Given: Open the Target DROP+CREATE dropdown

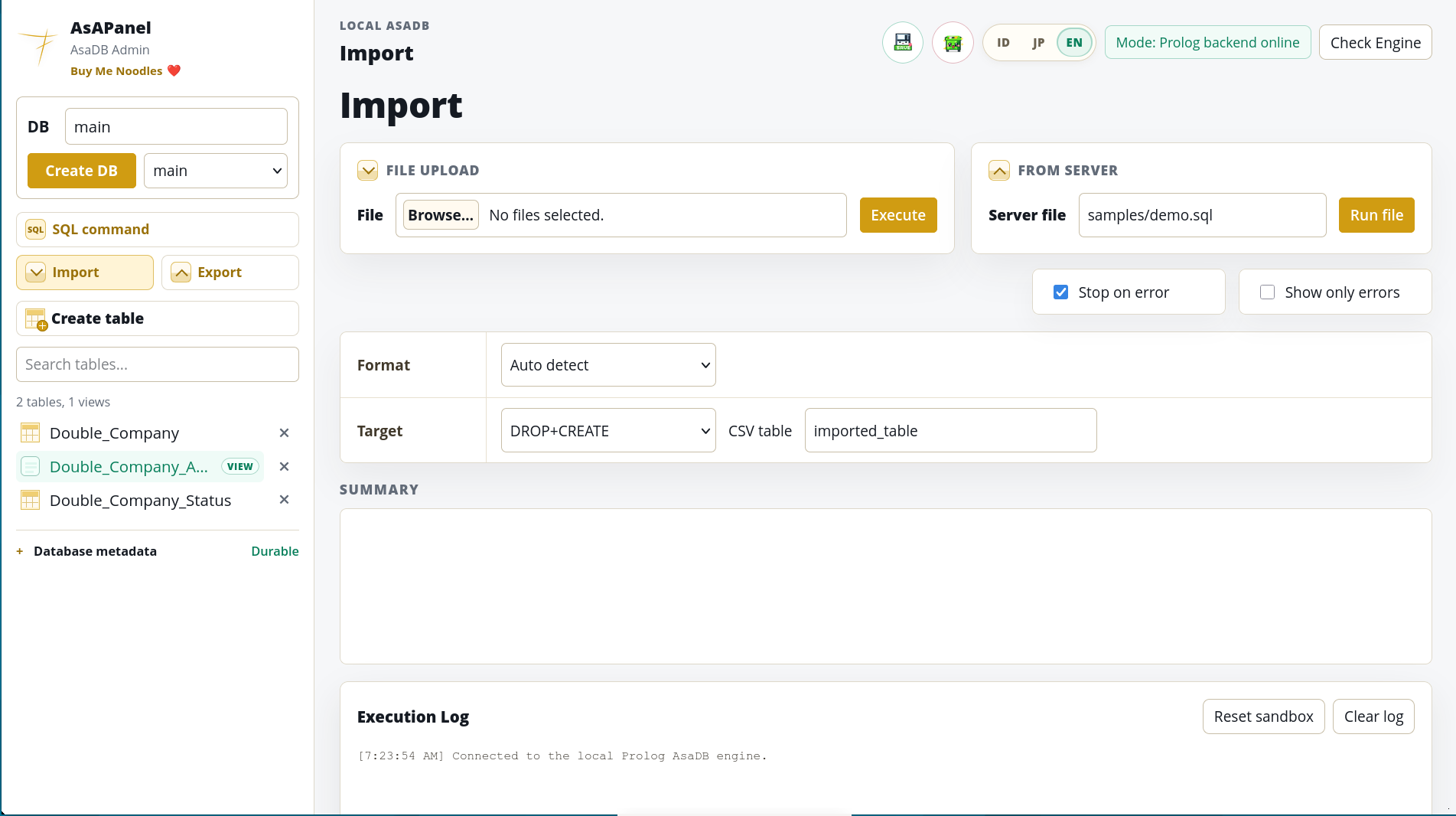Looking at the screenshot, I should [x=608, y=430].
